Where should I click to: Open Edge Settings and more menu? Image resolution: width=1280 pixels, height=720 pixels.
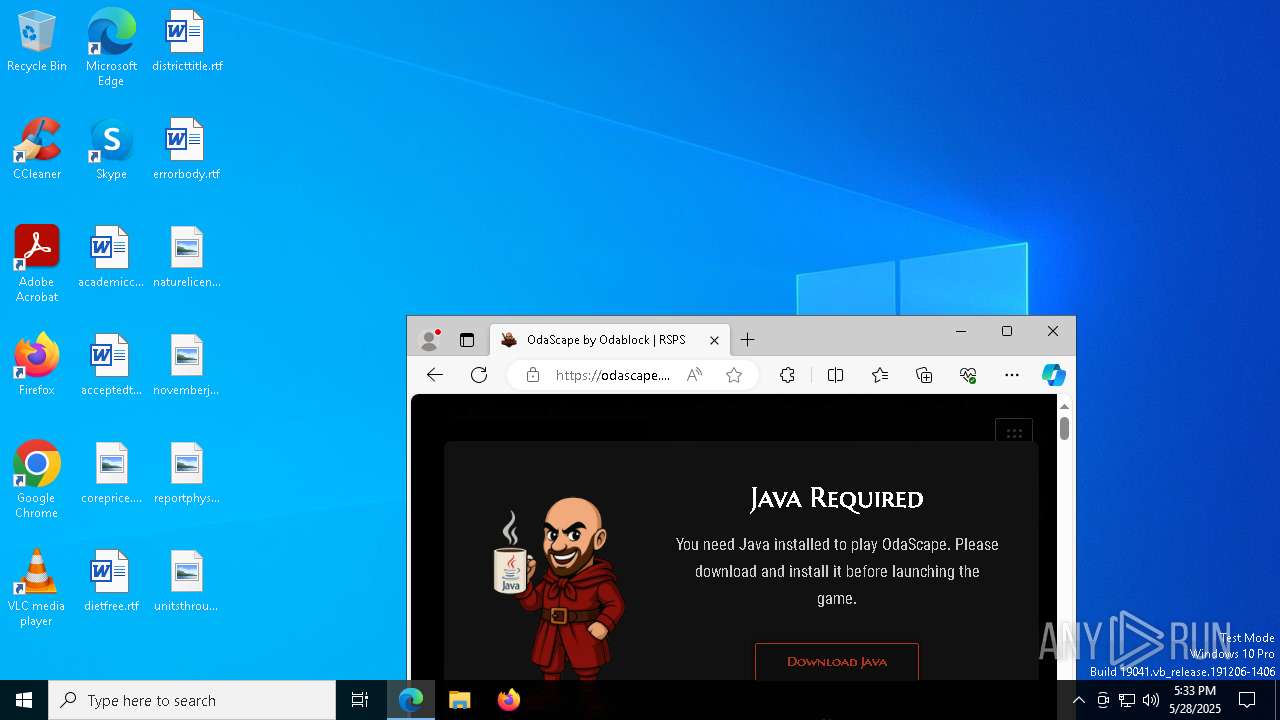[x=1012, y=375]
